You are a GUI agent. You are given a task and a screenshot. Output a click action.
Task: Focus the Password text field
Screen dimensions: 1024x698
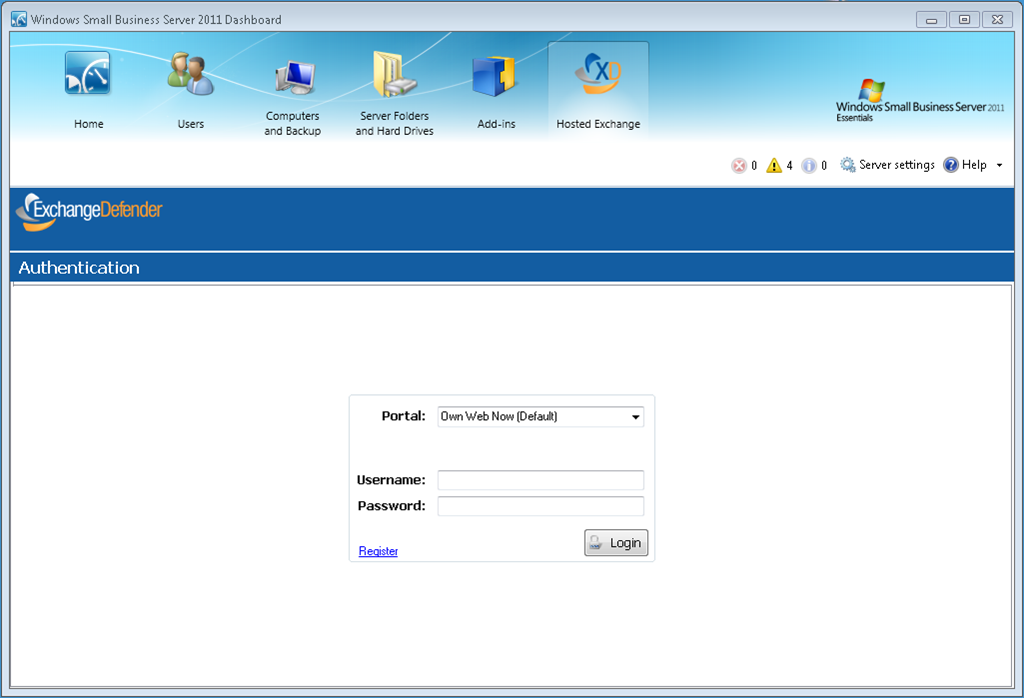point(541,506)
